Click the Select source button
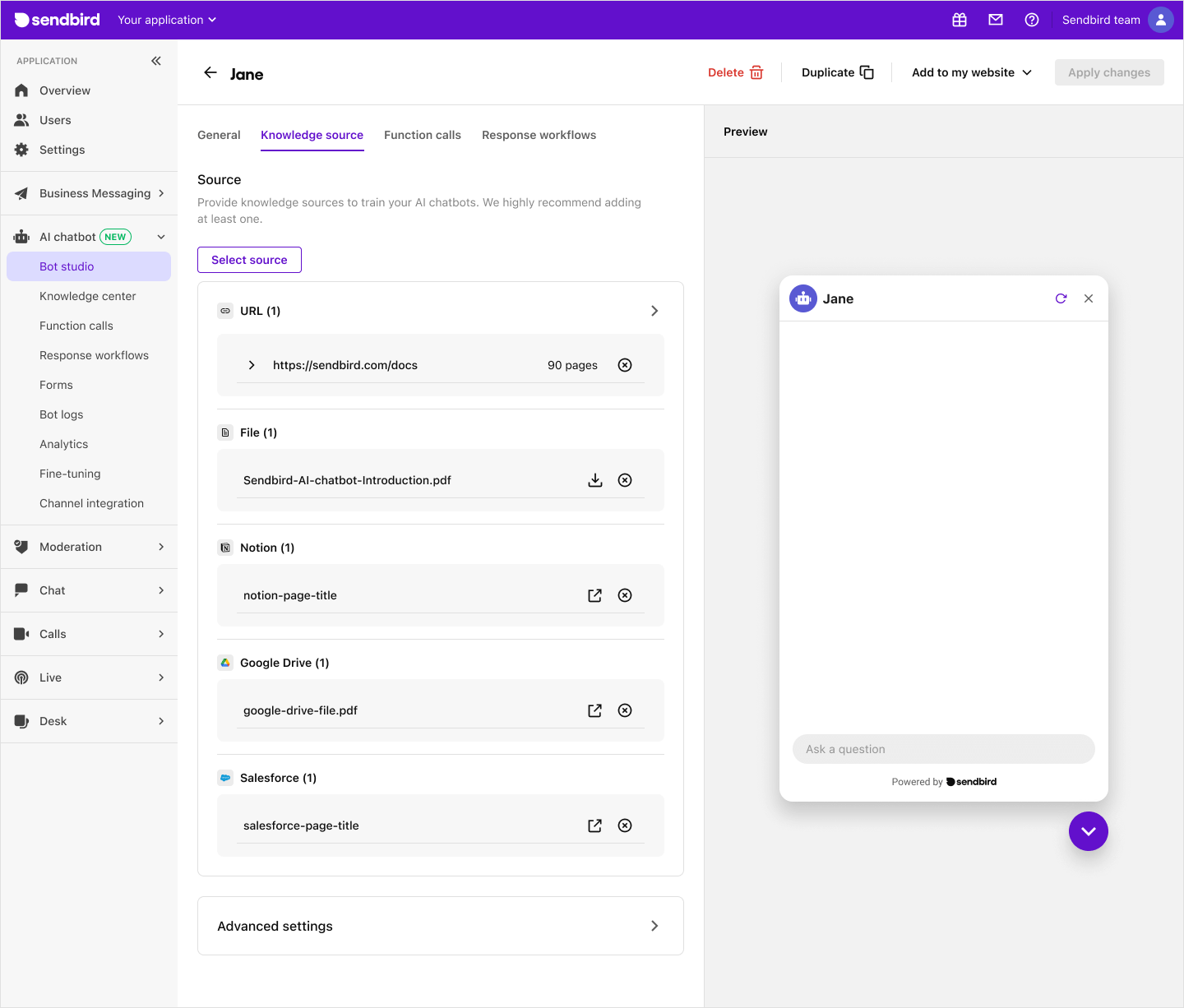 249,260
